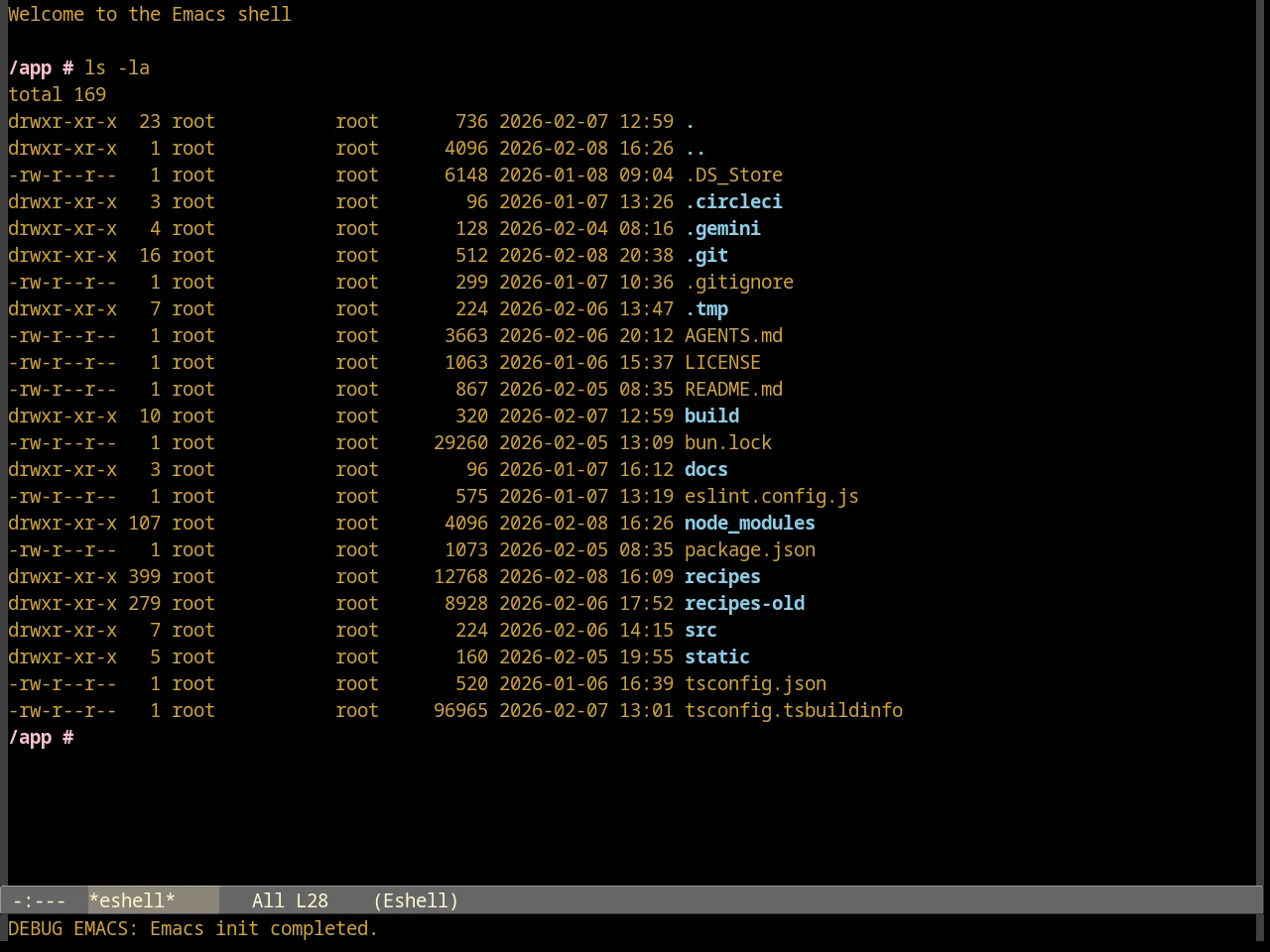Image resolution: width=1270 pixels, height=952 pixels.
Task: Click the size value 96965
Action: [x=460, y=710]
